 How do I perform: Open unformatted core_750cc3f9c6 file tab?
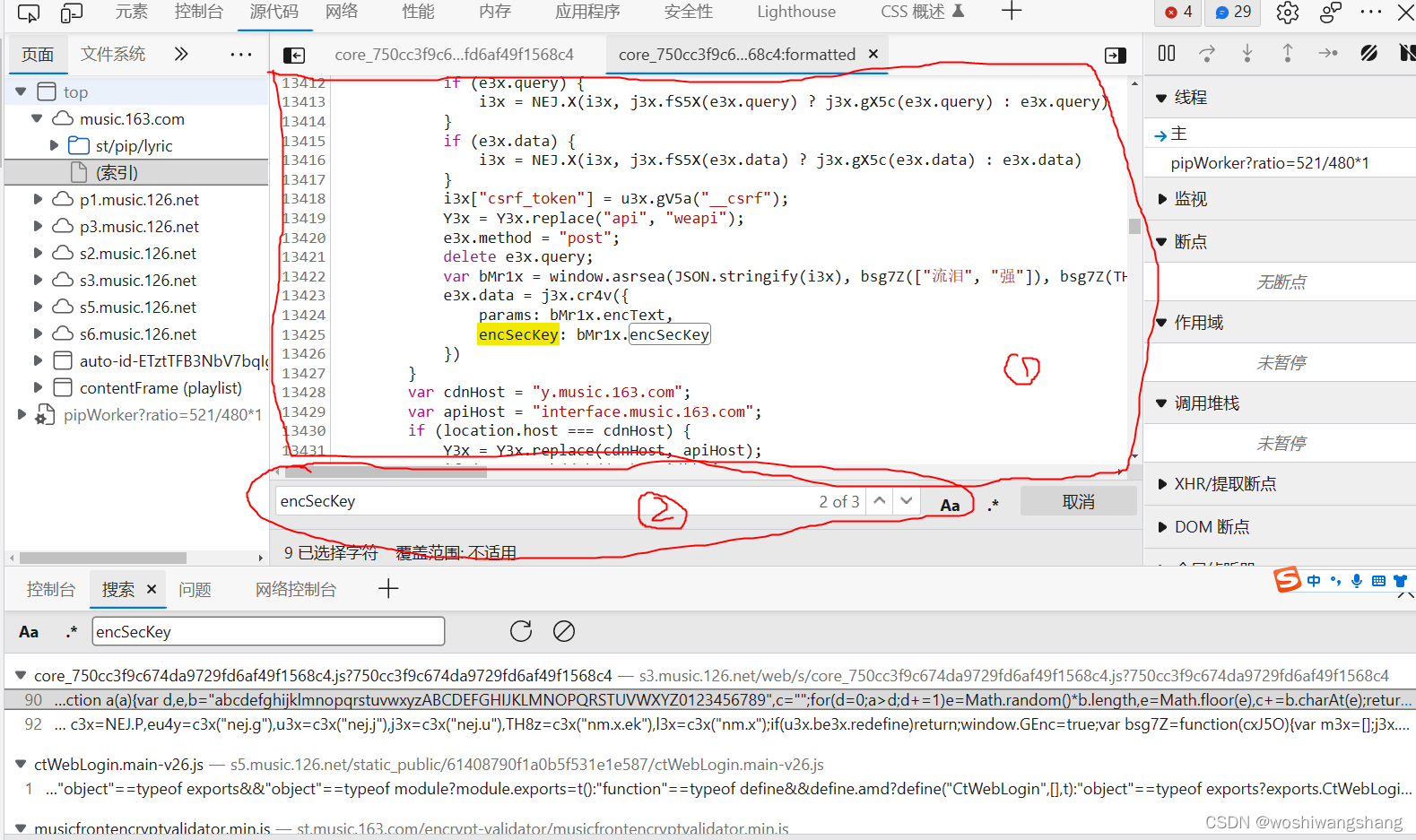coord(454,55)
